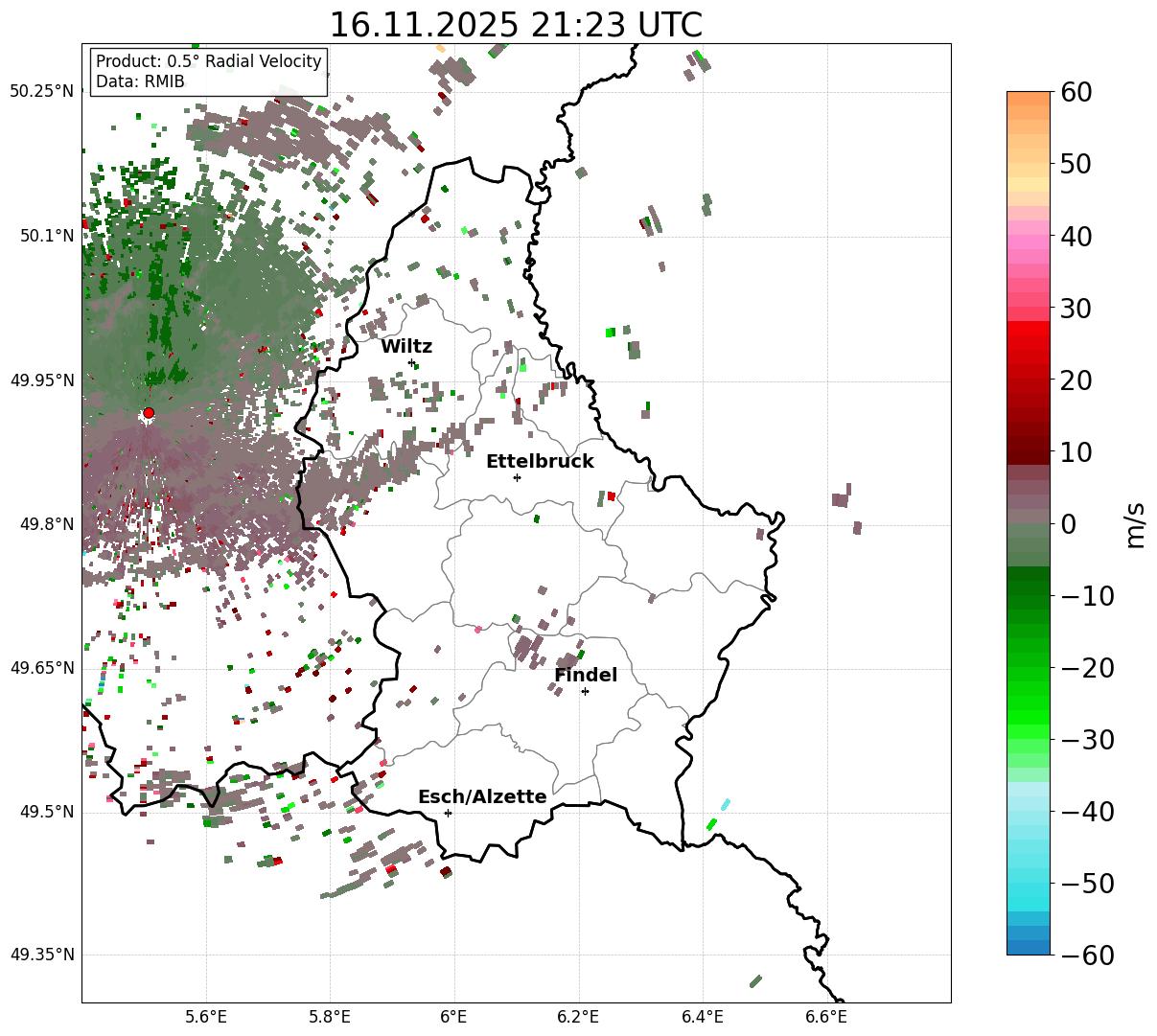
Task: Click the cyan colorbar segment near −50
Action: [x=1029, y=891]
